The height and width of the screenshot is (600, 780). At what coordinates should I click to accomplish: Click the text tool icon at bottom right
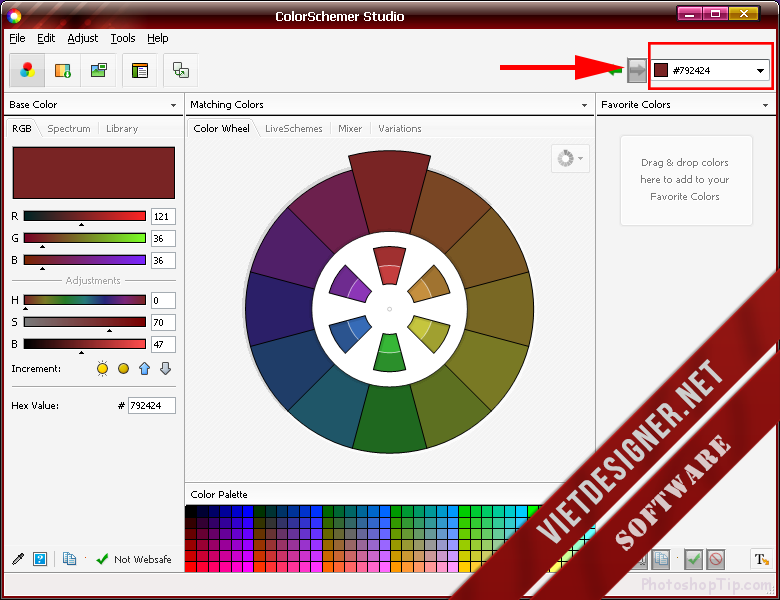pyautogui.click(x=761, y=559)
